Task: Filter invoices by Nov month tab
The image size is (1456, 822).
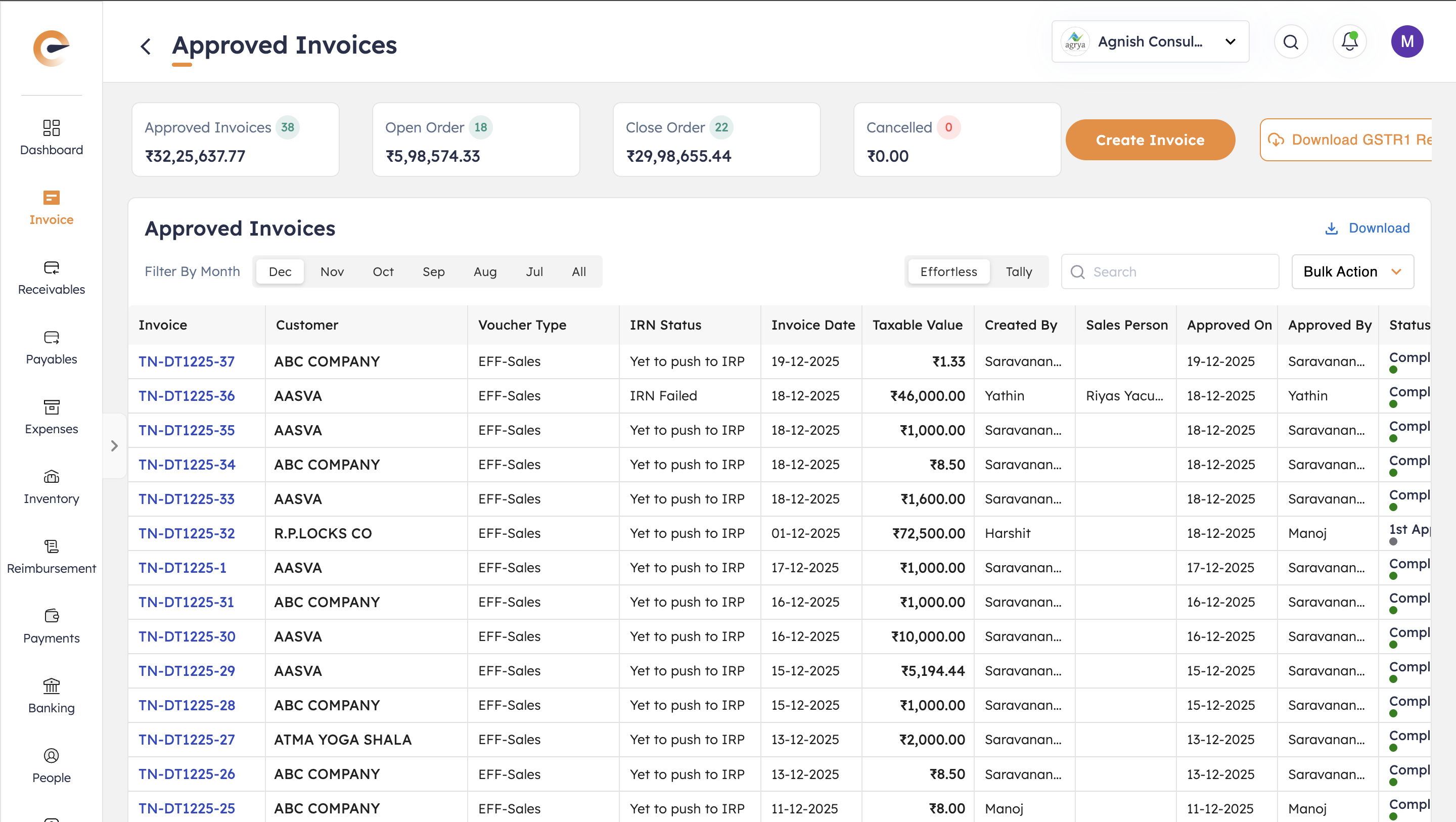Action: [x=332, y=272]
